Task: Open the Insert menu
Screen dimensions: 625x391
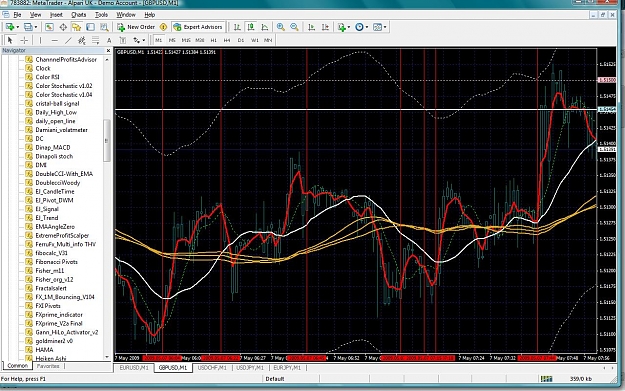Action: tap(56, 15)
